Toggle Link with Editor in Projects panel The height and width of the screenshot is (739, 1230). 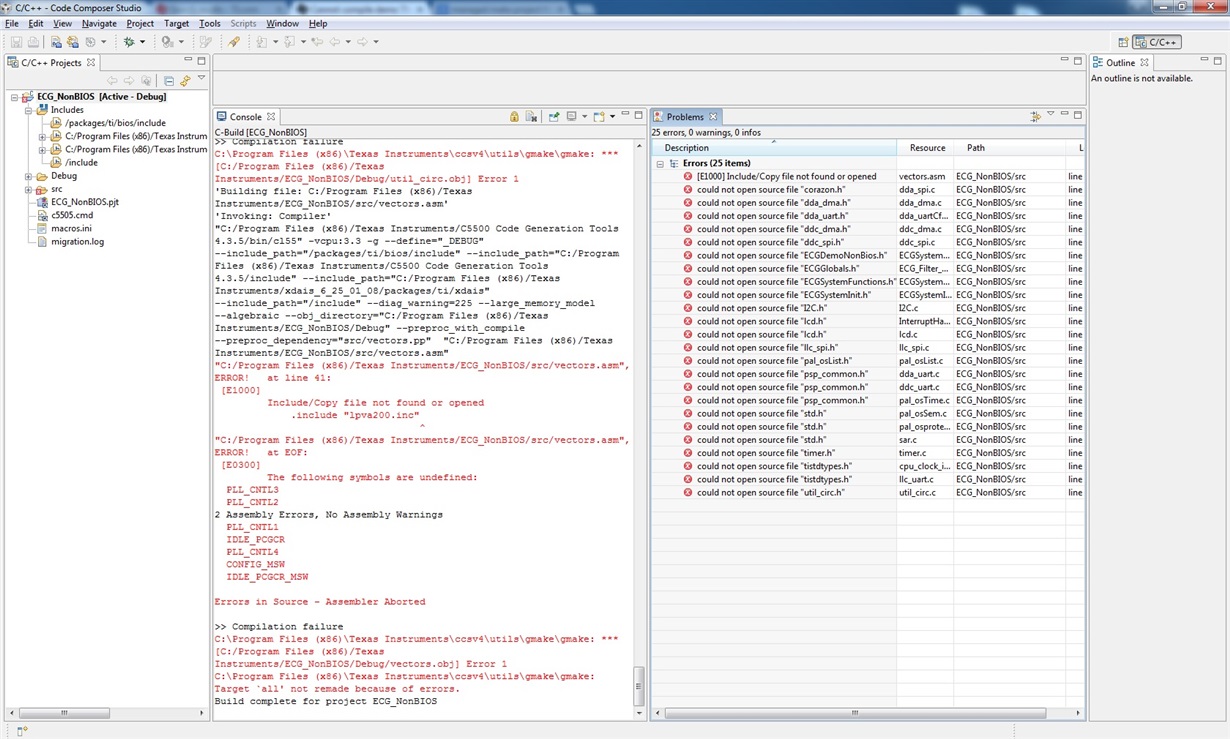(x=185, y=81)
